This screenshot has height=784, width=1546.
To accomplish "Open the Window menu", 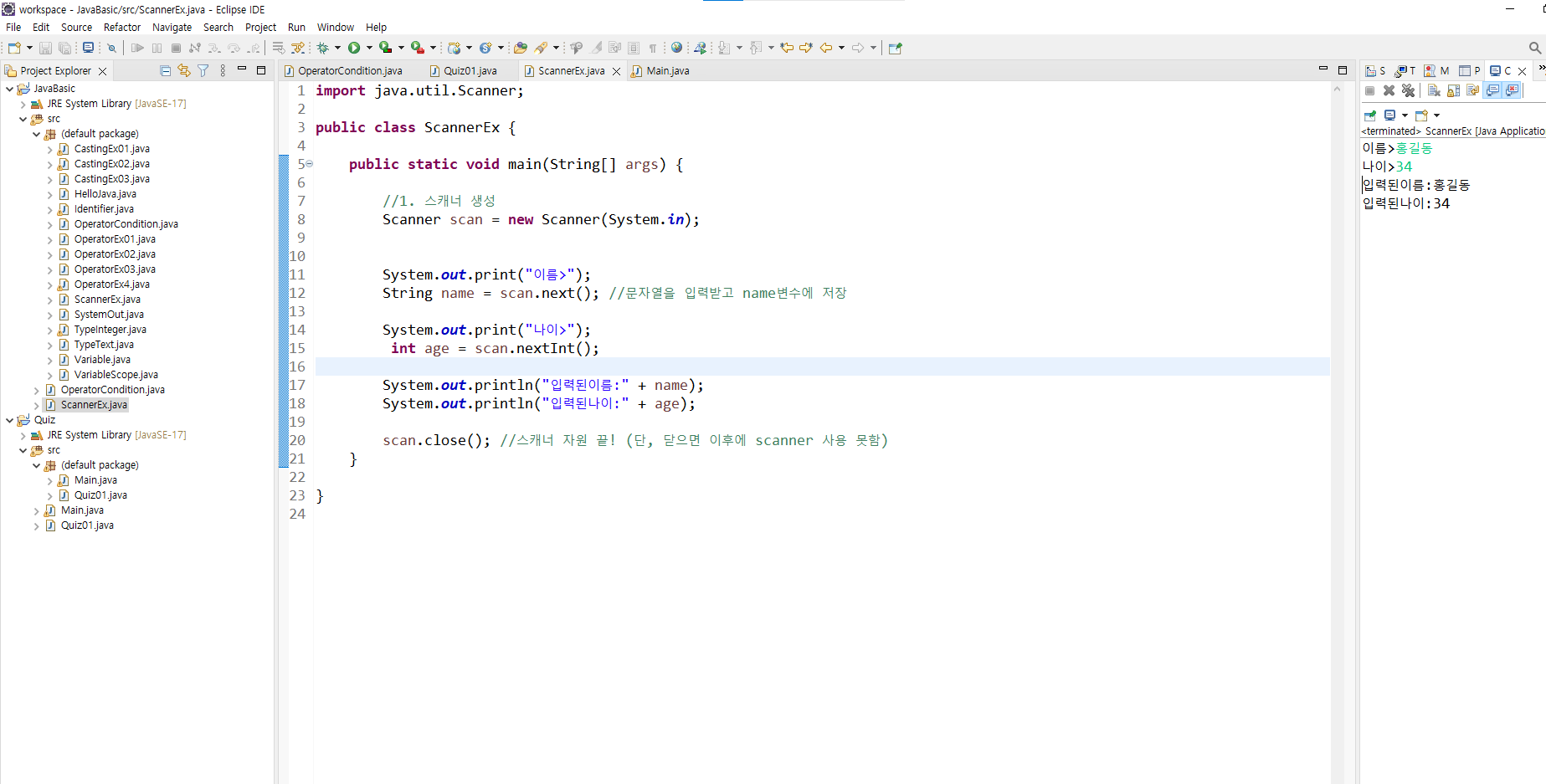I will 335,27.
